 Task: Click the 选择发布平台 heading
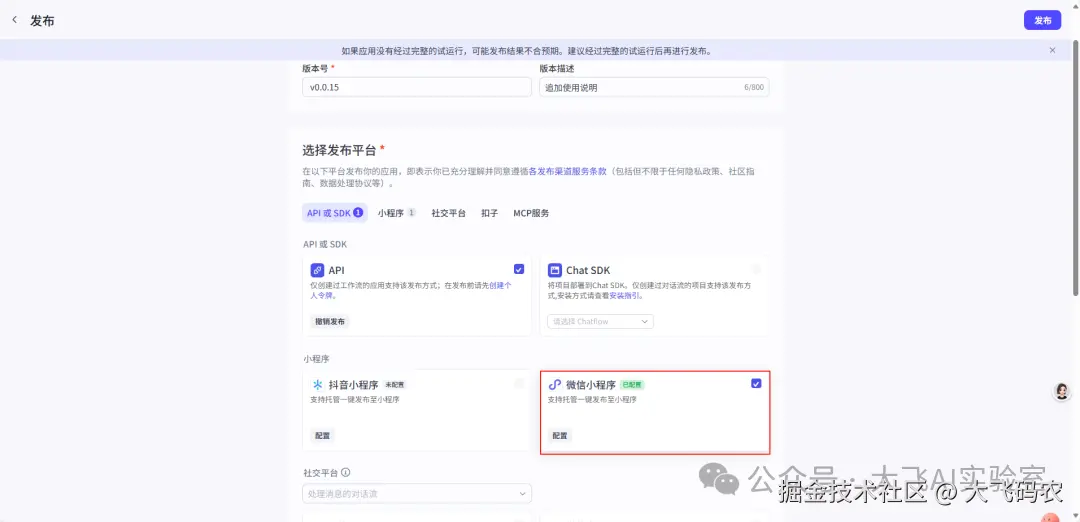pos(340,150)
